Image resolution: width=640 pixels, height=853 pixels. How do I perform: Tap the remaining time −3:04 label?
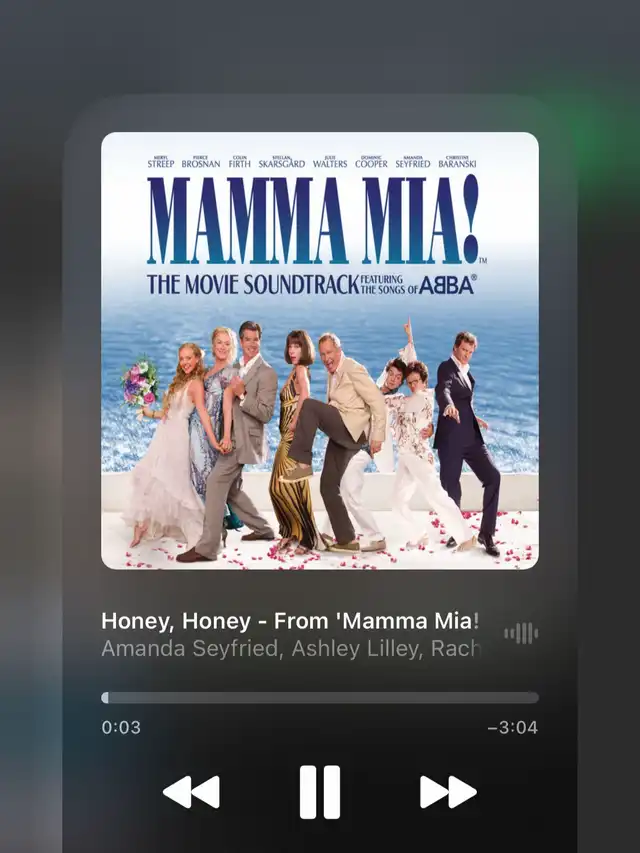click(x=513, y=727)
